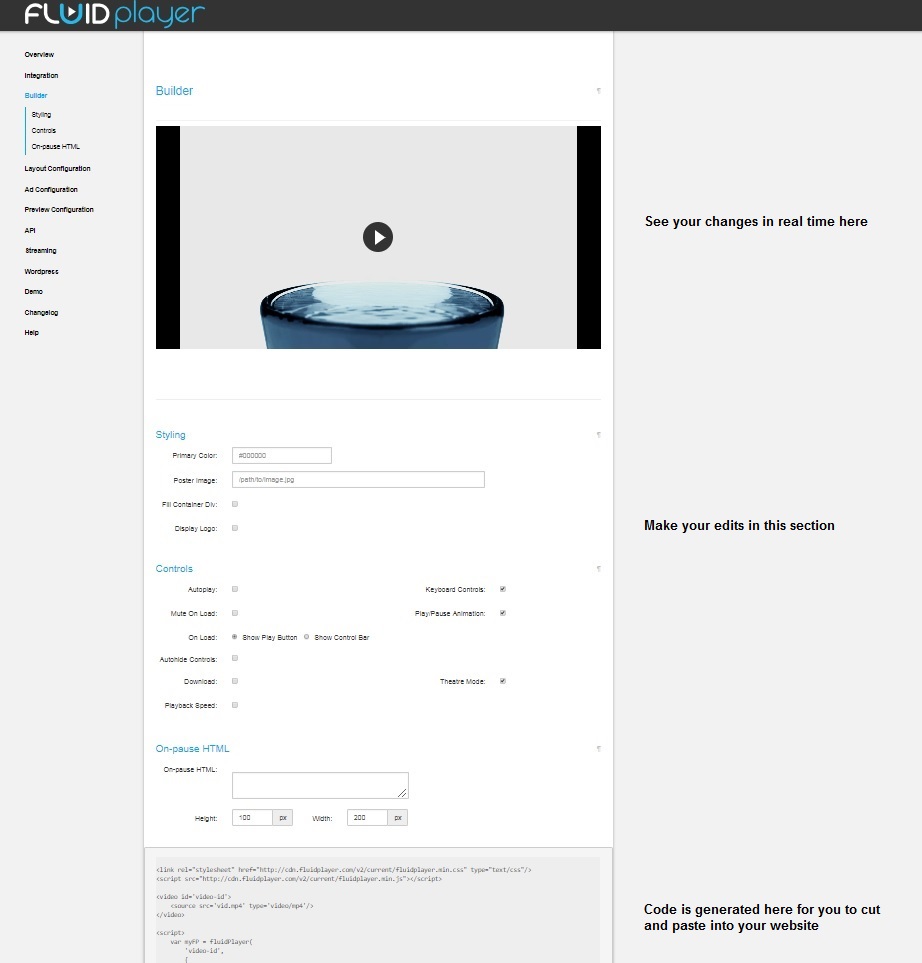
Task: Open the Integration section in sidebar
Action: [x=41, y=76]
